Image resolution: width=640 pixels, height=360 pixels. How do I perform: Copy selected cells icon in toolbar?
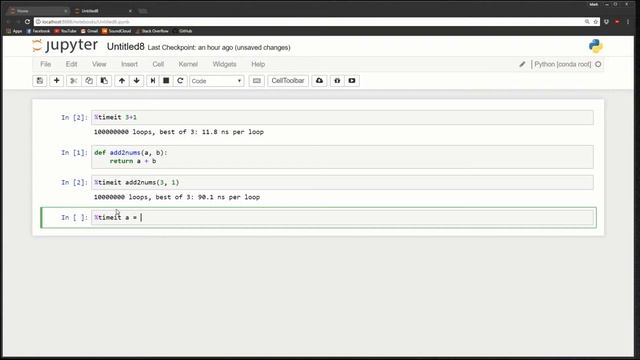pos(89,81)
